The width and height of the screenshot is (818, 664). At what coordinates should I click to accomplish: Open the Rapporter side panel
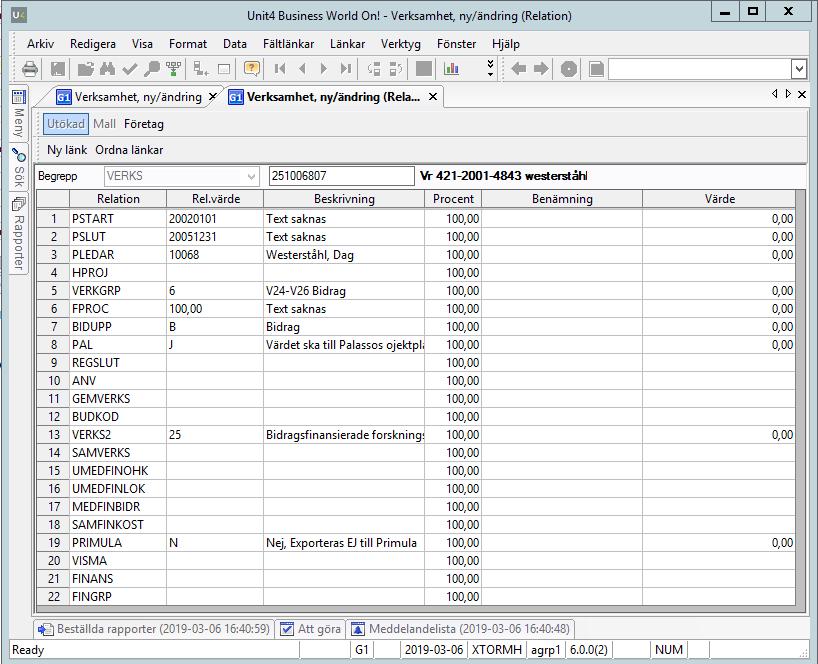(x=19, y=234)
